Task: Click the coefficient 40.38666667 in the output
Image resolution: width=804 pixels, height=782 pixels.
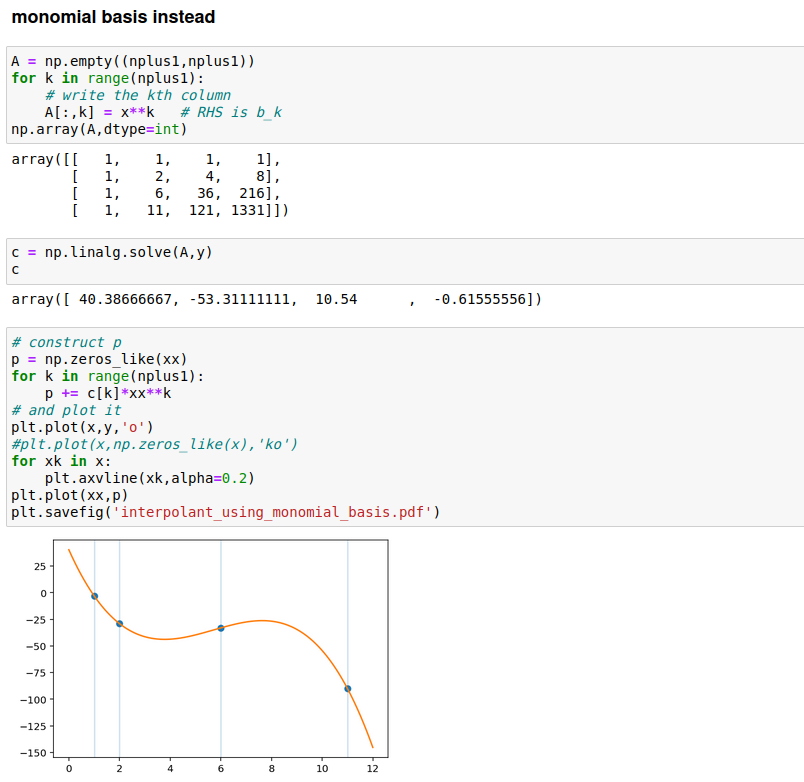Action: (x=121, y=300)
